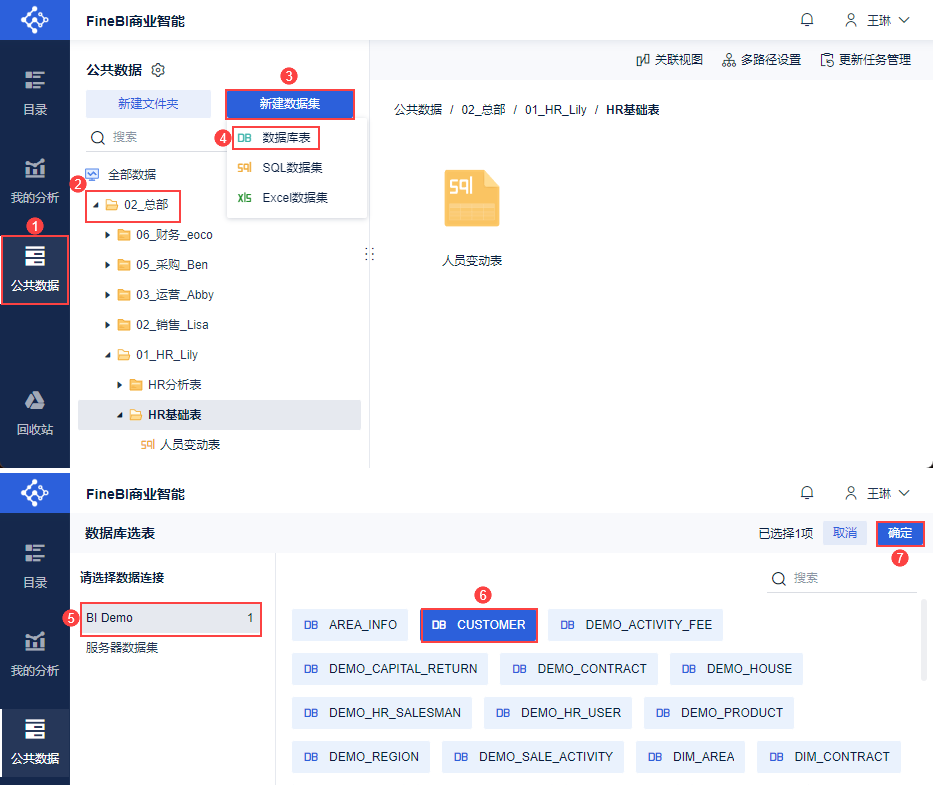Screen dimensions: 933x785
Task: Deselect the CUSTOMER table
Action: [479, 625]
